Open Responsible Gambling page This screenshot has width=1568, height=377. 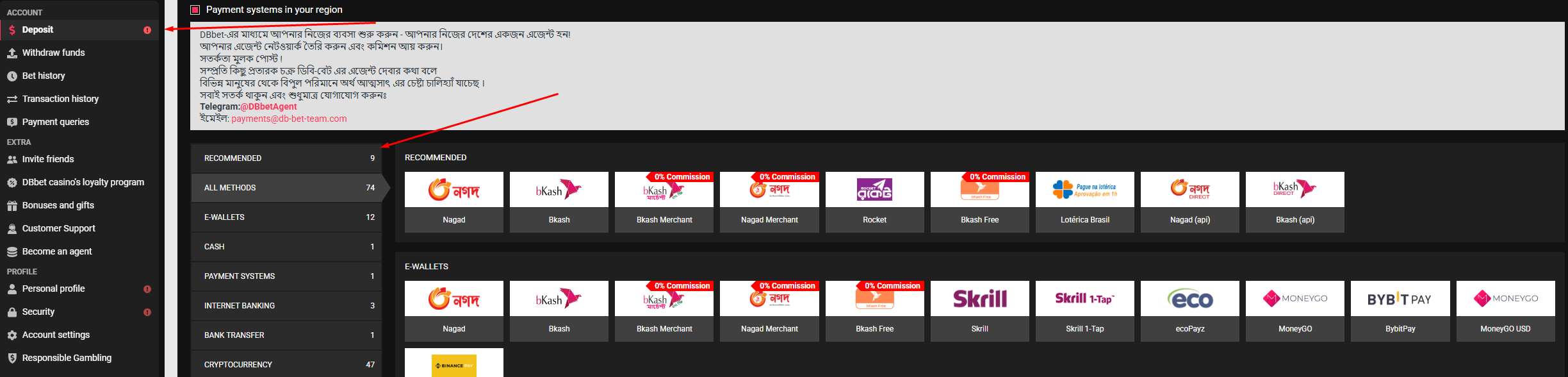click(x=79, y=358)
